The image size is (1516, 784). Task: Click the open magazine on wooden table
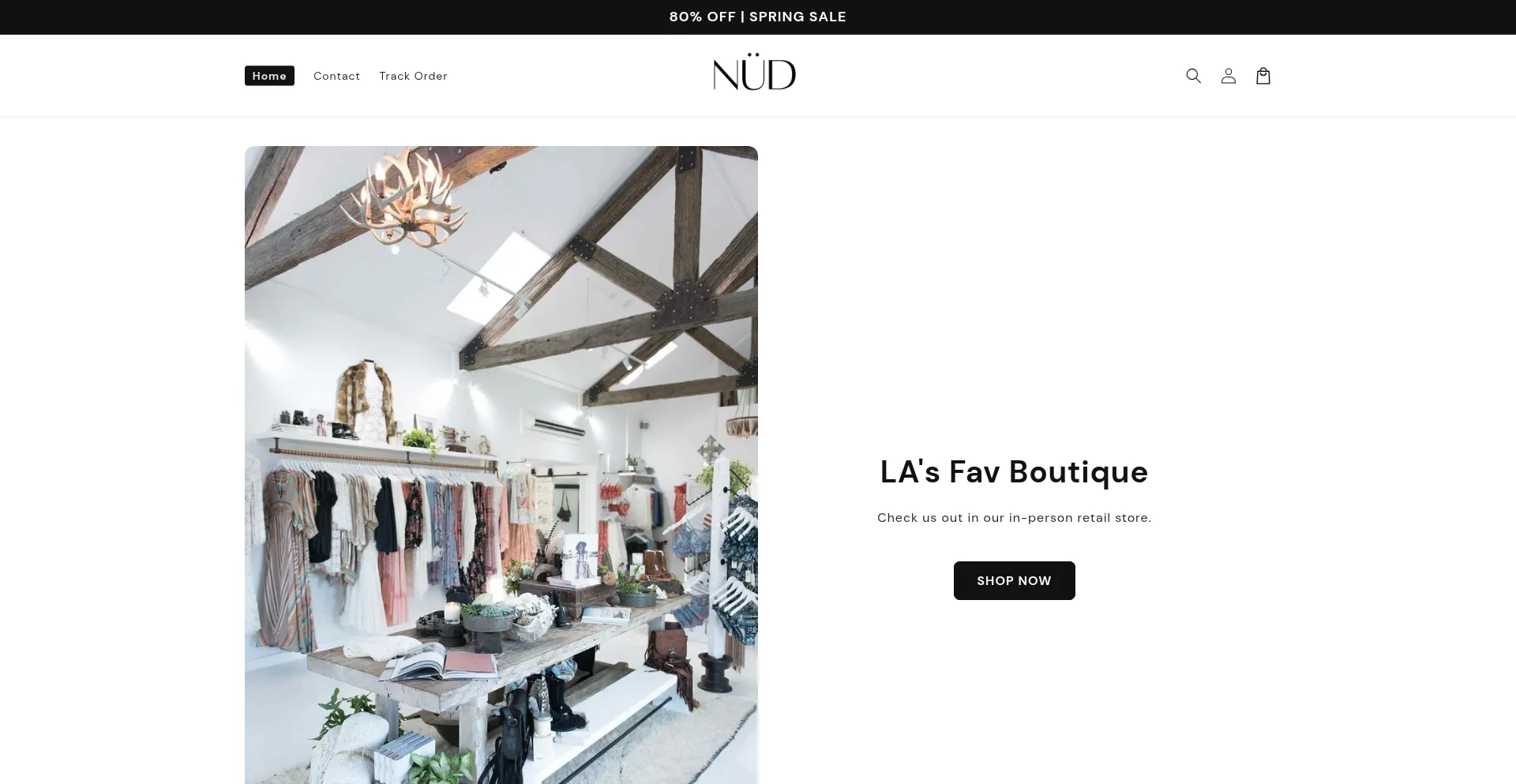[x=438, y=662]
